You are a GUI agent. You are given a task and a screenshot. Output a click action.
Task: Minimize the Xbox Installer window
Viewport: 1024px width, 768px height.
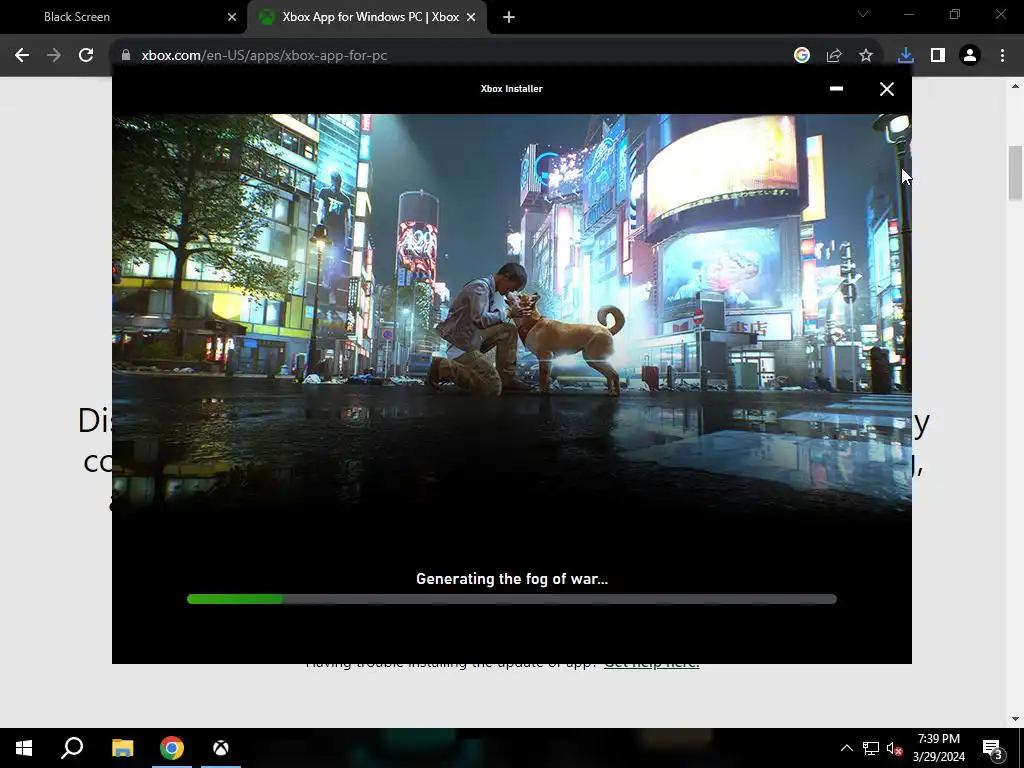tap(836, 89)
